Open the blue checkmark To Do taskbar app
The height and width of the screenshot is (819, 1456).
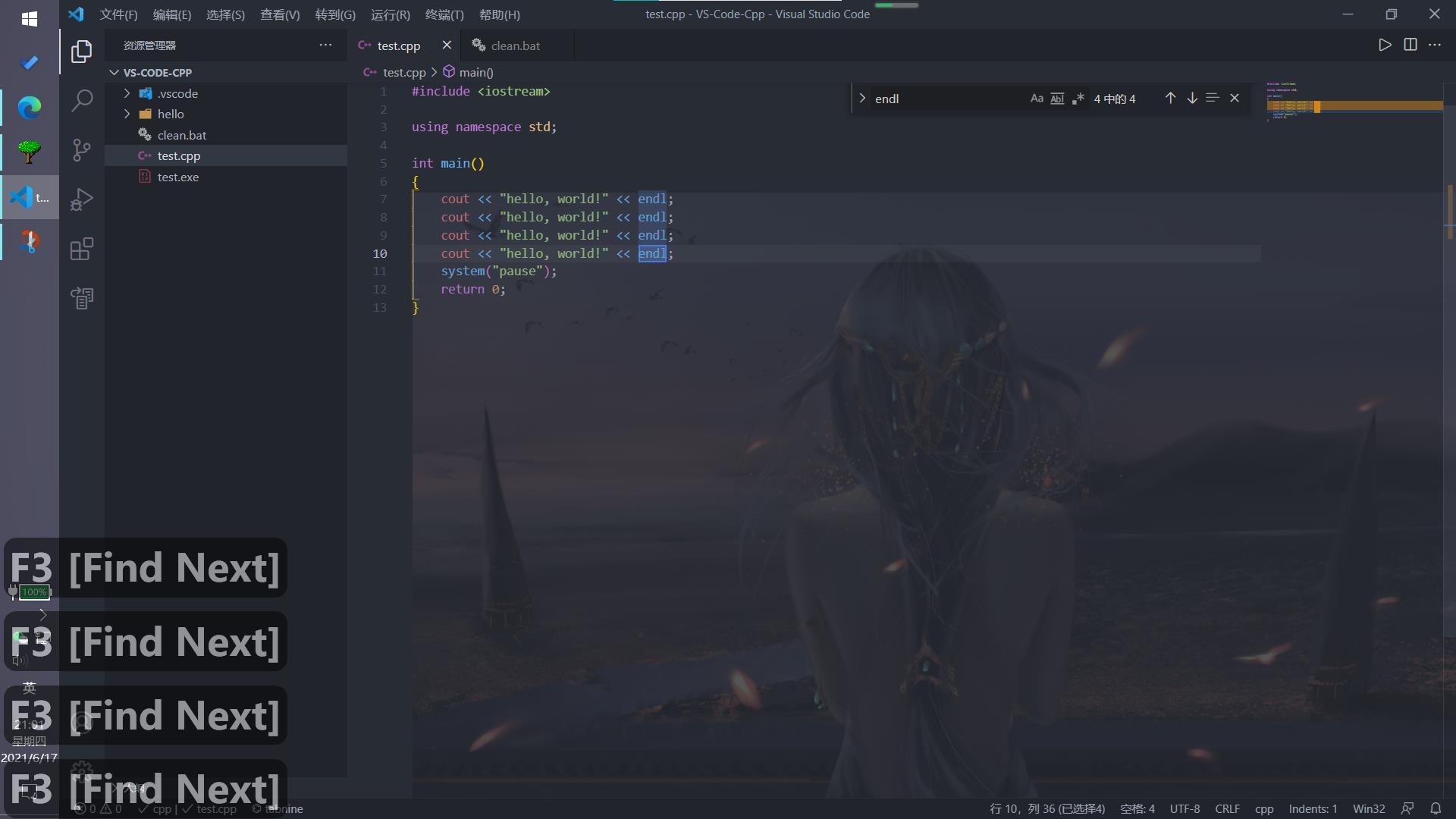30,63
